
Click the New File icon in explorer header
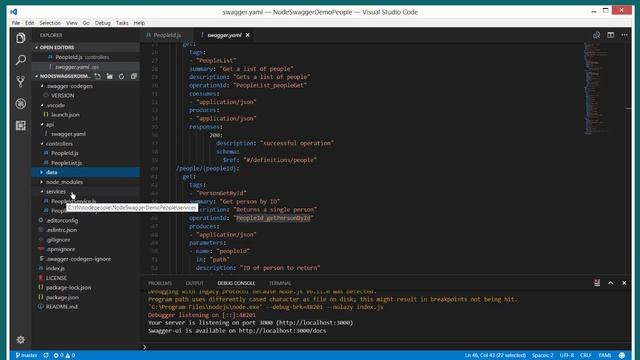[x=97, y=76]
